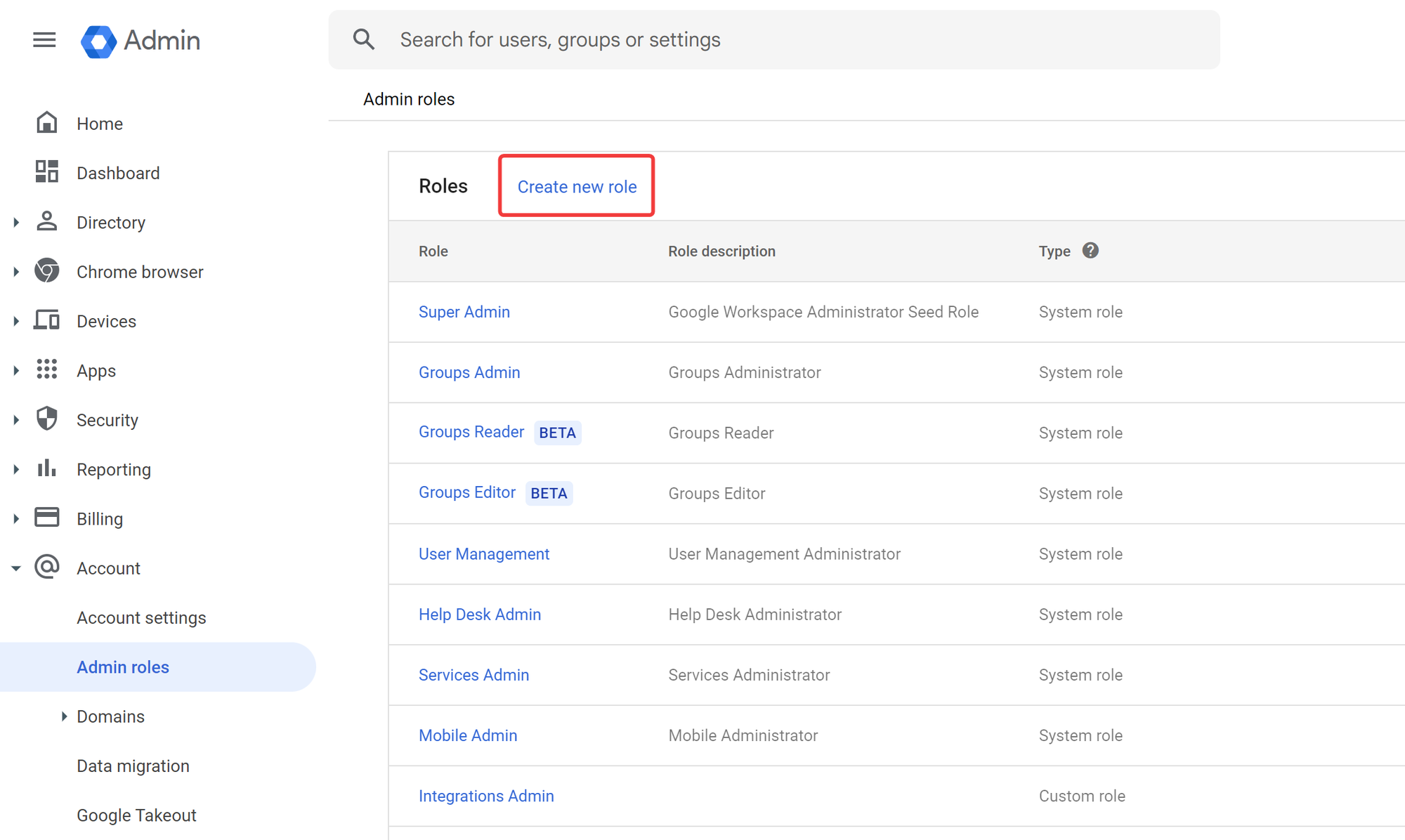Click the Security shield icon
The width and height of the screenshot is (1405, 840).
46,419
